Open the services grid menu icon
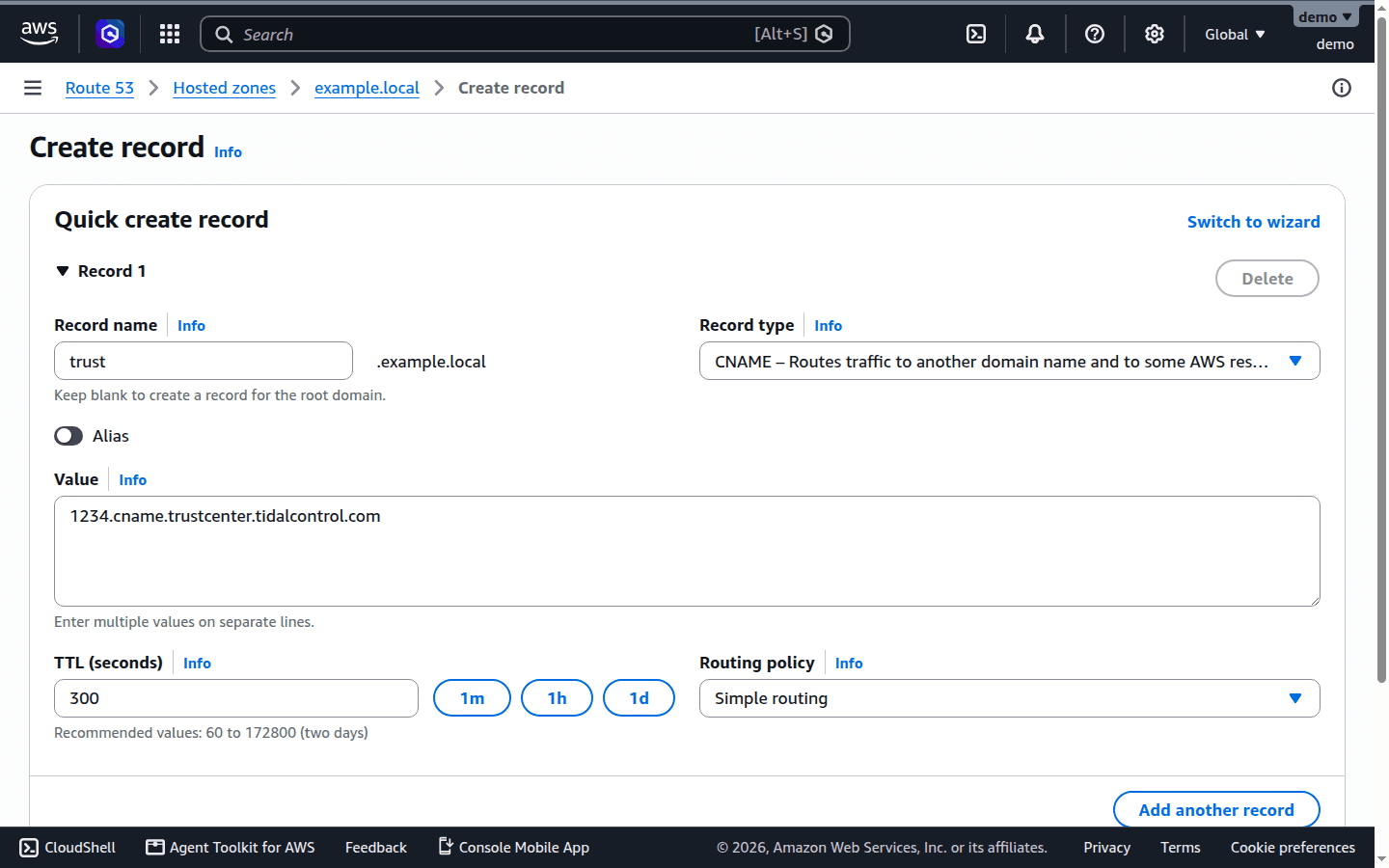Viewport: 1389px width, 868px height. 170,35
